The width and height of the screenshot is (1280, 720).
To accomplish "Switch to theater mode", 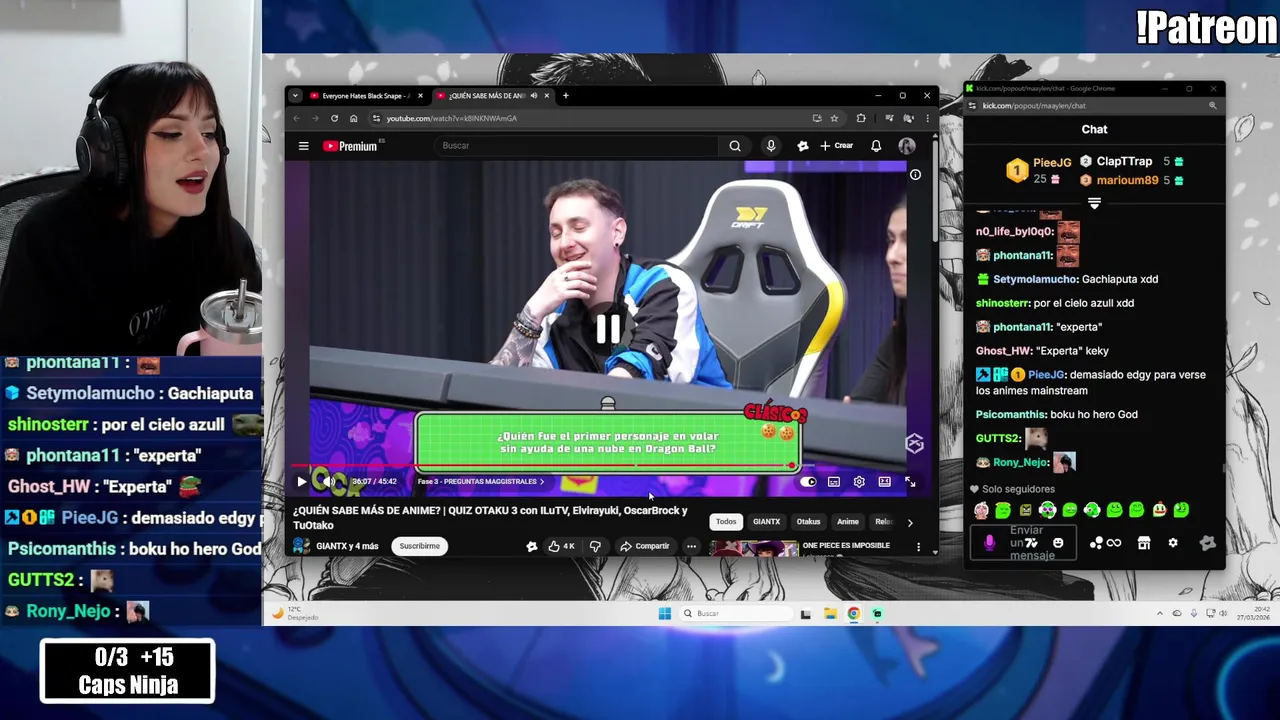I will (x=884, y=482).
